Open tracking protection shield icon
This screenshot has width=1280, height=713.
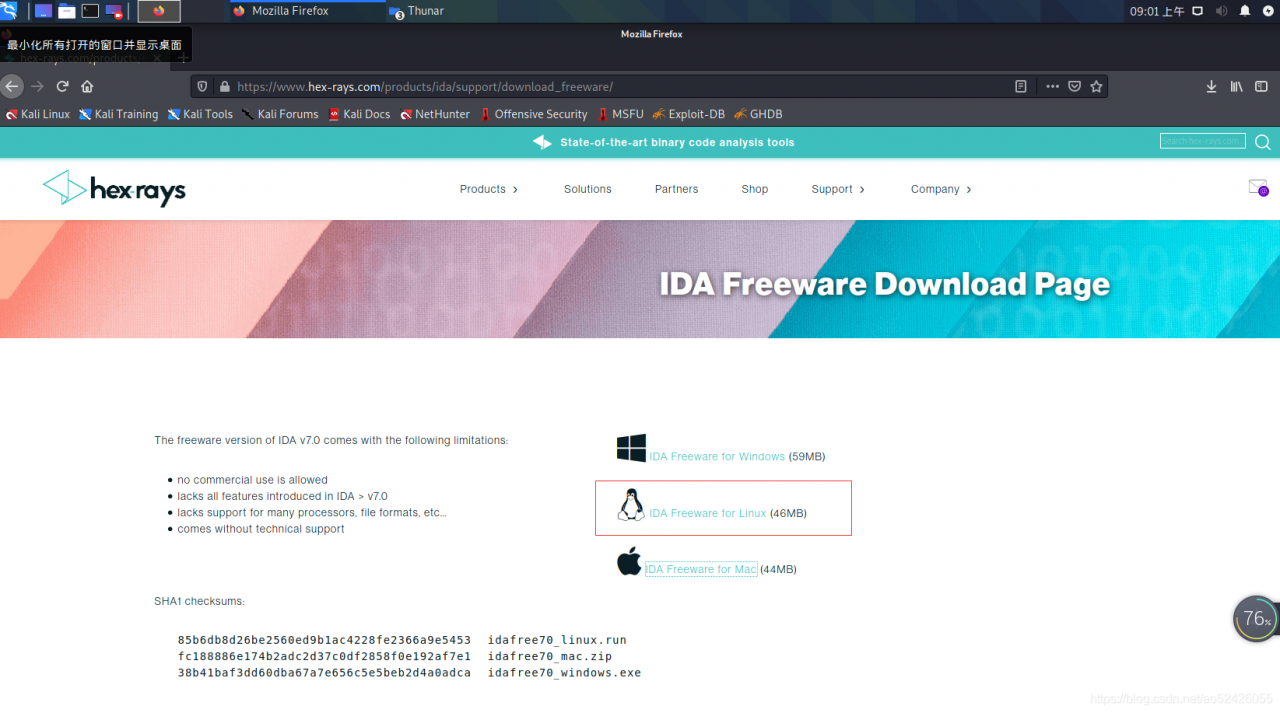pyautogui.click(x=202, y=87)
